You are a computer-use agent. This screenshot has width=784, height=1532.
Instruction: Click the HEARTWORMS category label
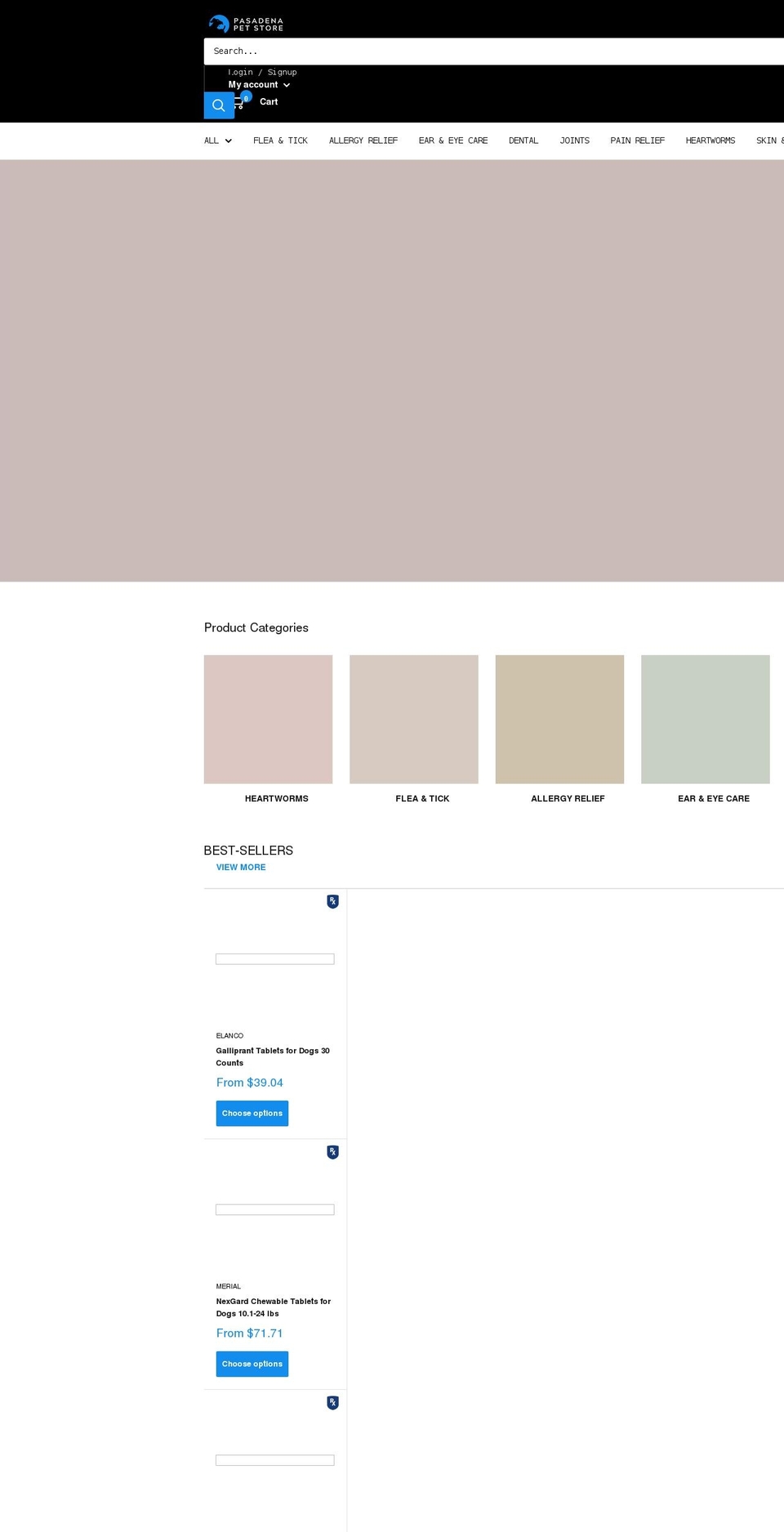point(277,798)
